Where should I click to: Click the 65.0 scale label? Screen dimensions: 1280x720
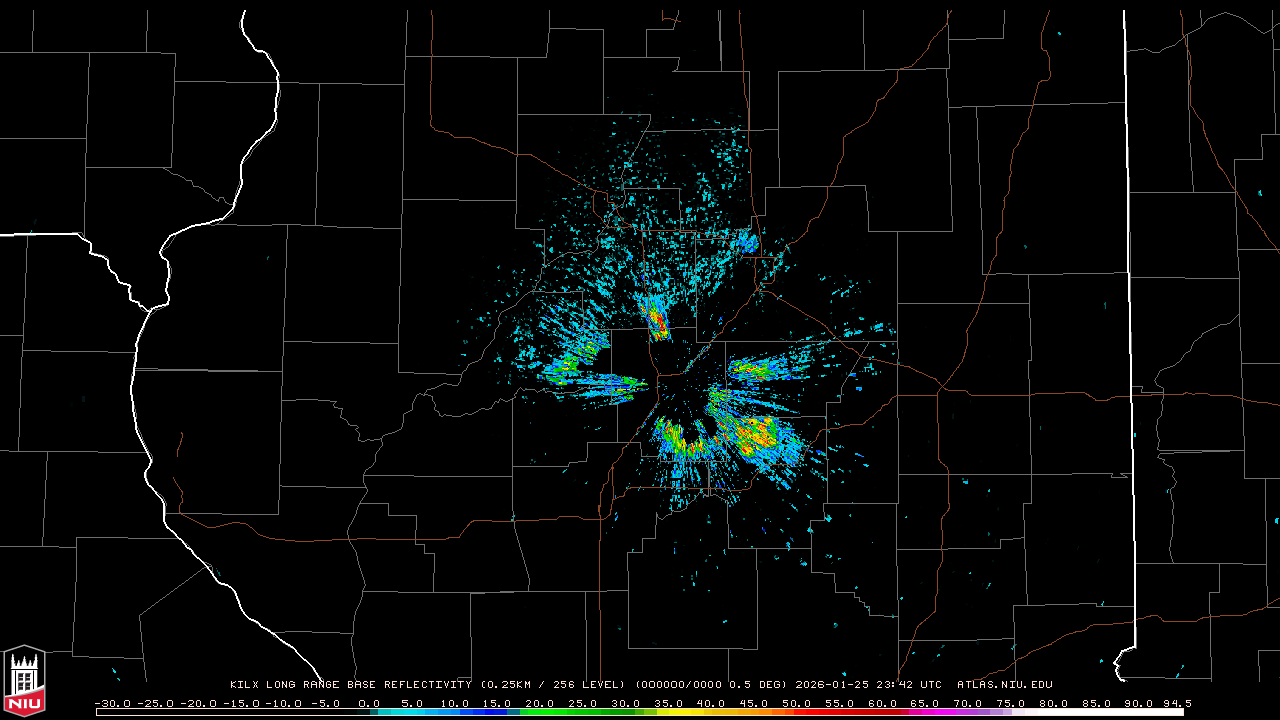[927, 703]
